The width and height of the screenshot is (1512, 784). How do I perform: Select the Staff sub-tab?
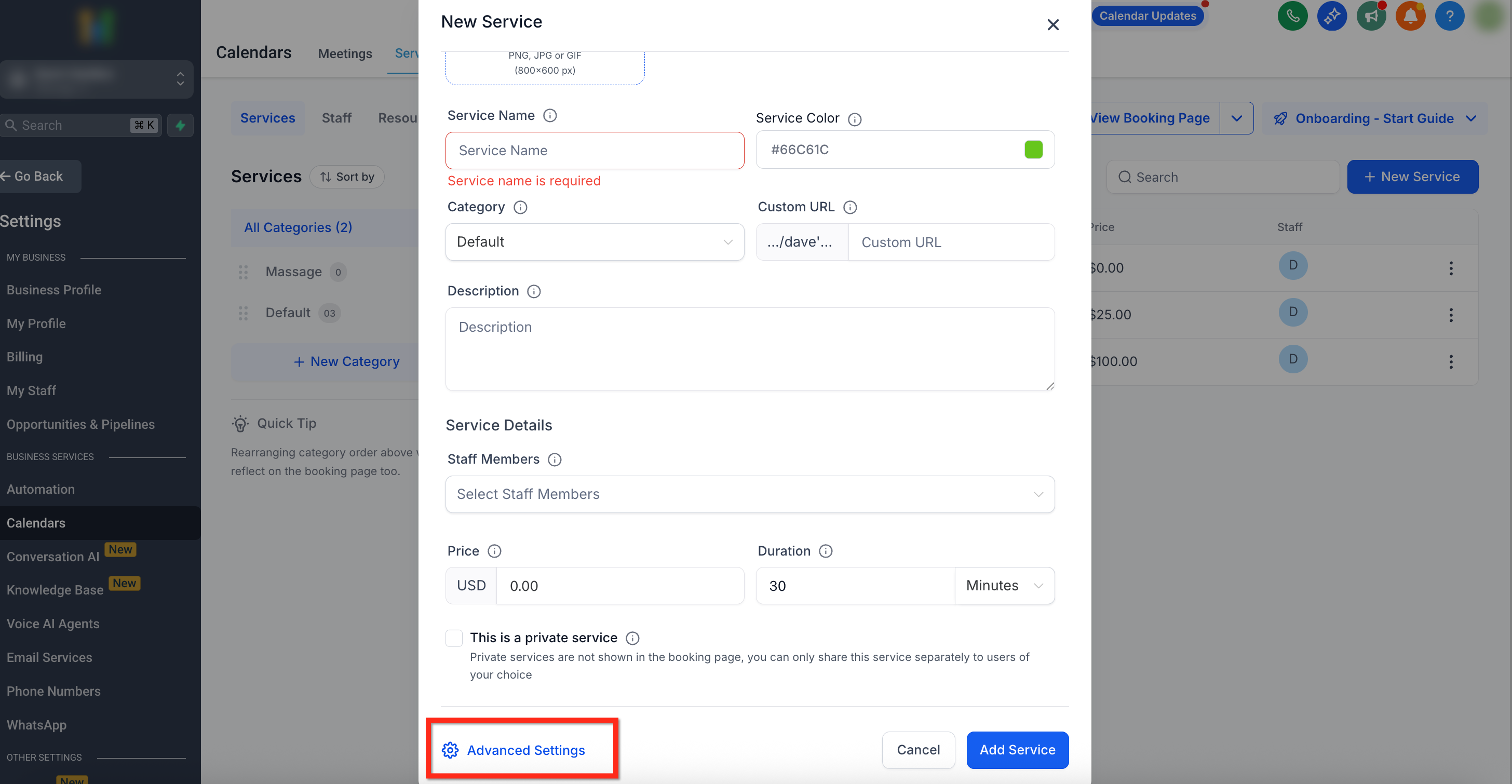pos(336,118)
